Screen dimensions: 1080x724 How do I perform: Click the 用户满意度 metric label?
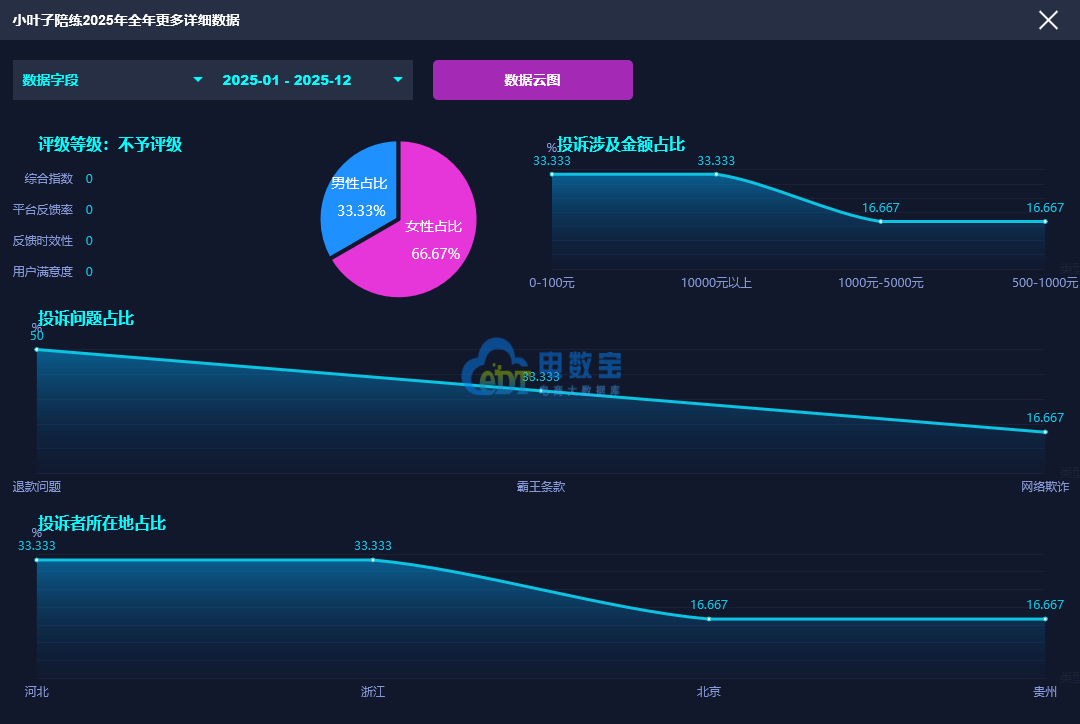pyautogui.click(x=42, y=272)
